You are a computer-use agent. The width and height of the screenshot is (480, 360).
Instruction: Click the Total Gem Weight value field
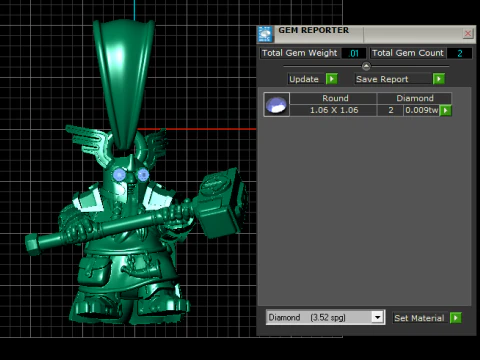[354, 53]
